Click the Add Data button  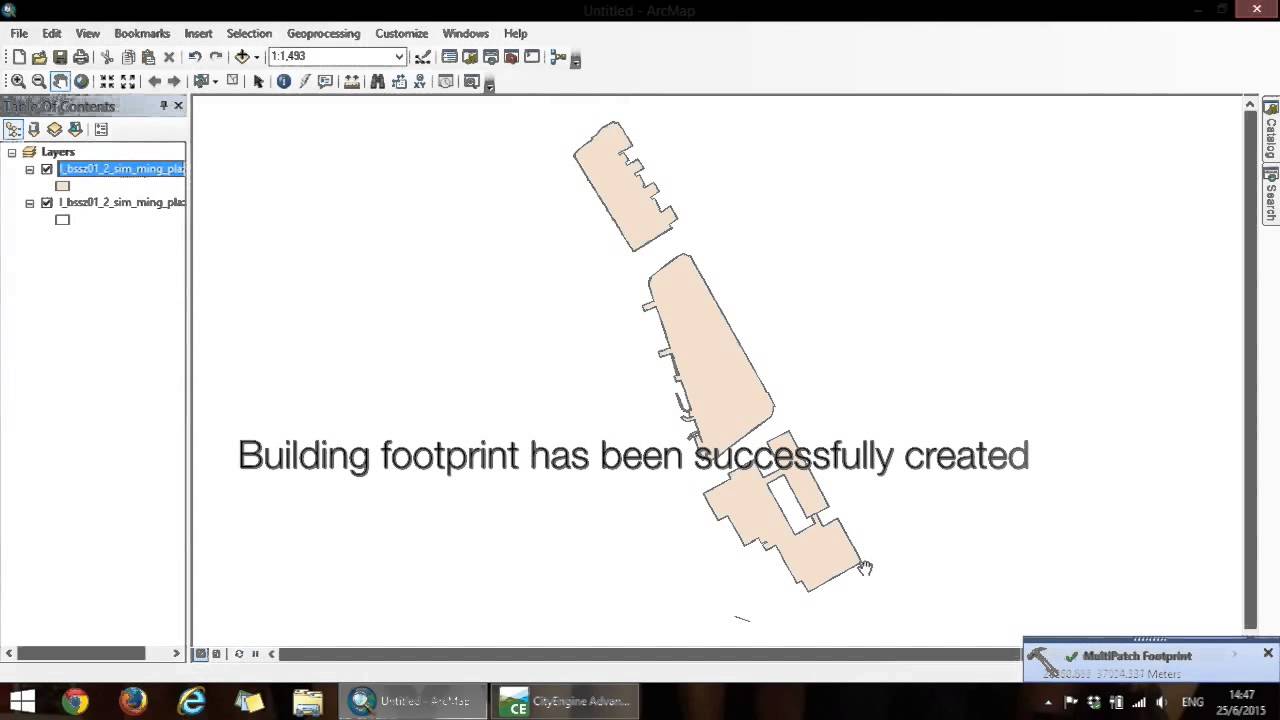[x=242, y=57]
